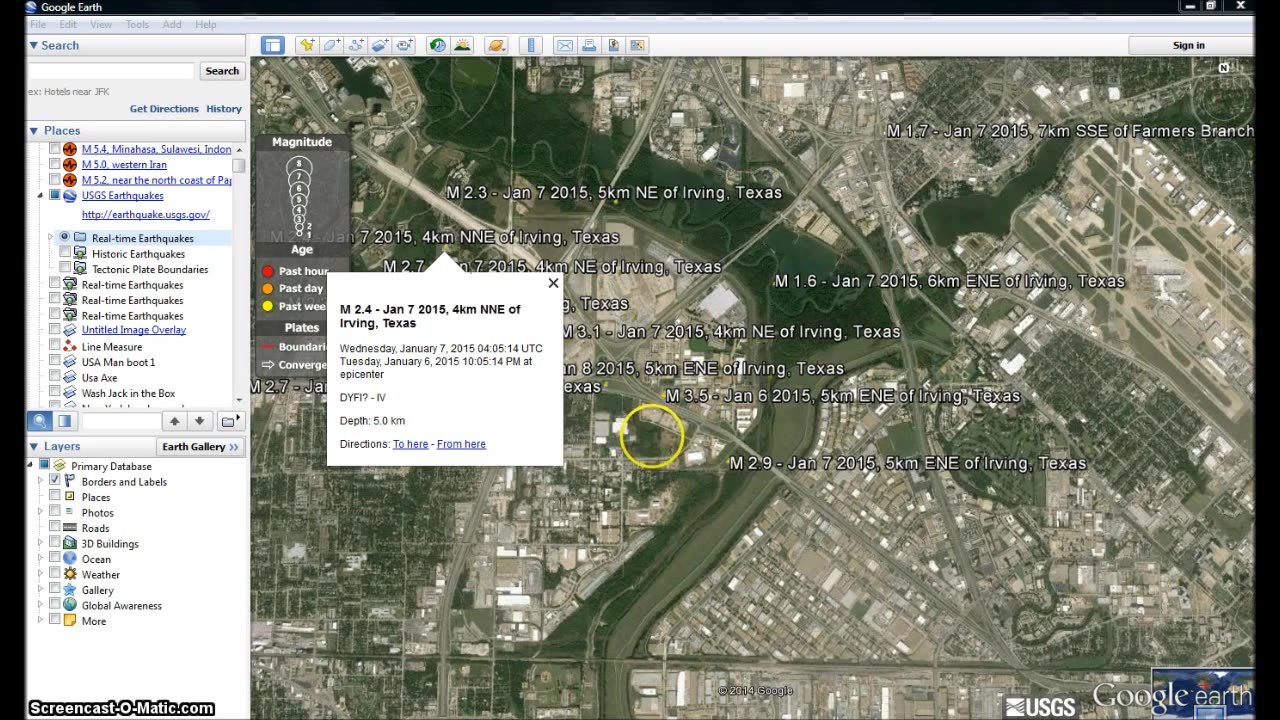Collapse the Primary Database tree
Image resolution: width=1280 pixels, height=720 pixels.
coord(32,465)
